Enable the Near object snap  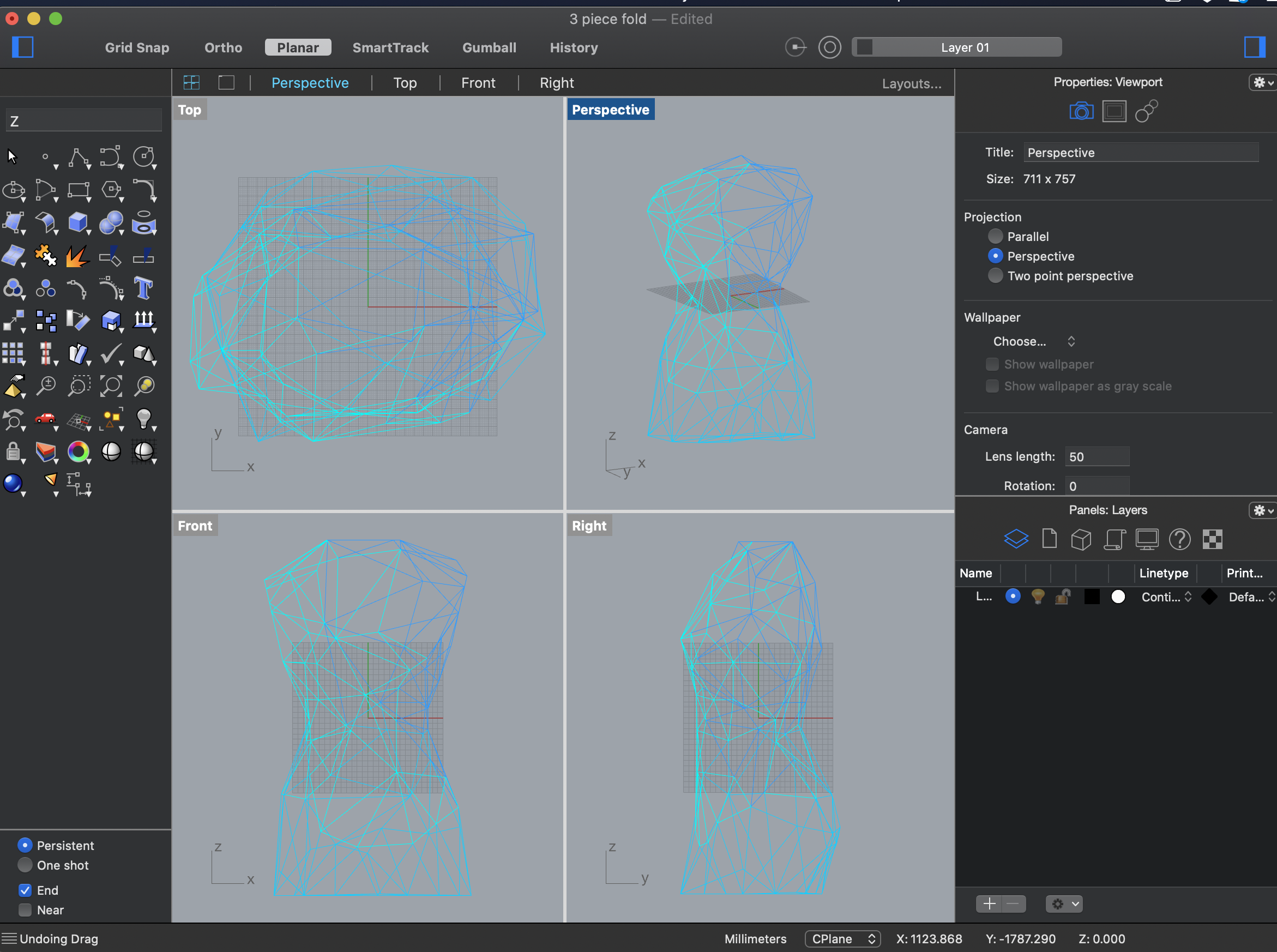[x=25, y=910]
